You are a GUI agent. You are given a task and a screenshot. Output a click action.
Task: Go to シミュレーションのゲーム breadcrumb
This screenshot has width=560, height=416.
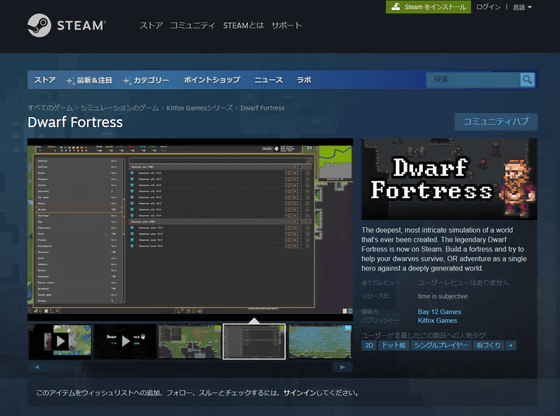click(119, 108)
